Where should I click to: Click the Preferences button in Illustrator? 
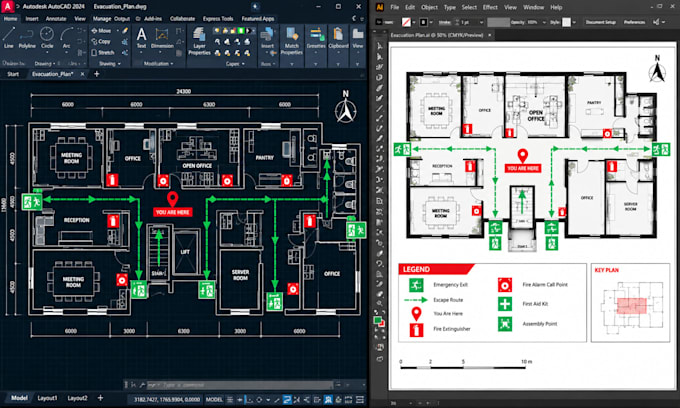tap(634, 22)
